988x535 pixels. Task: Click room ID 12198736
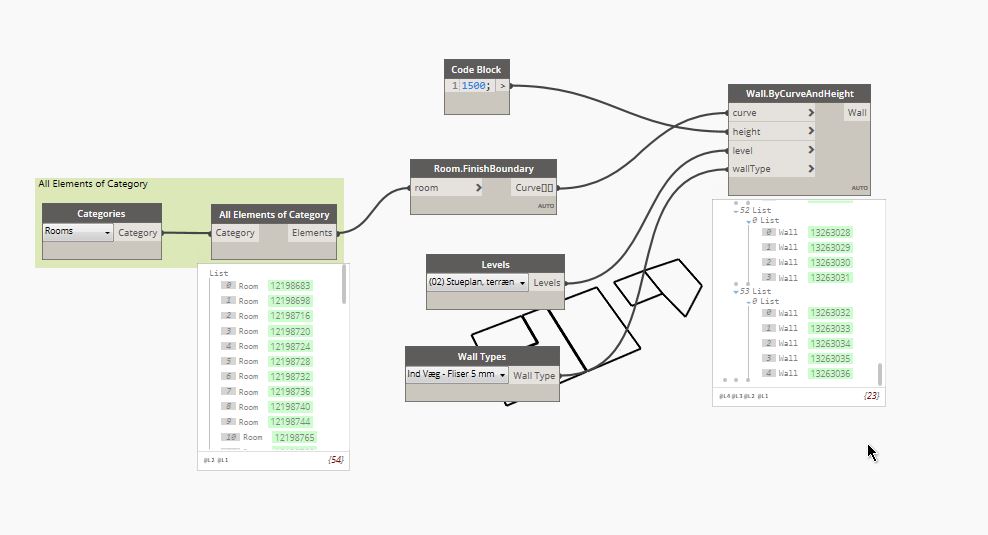coord(290,392)
